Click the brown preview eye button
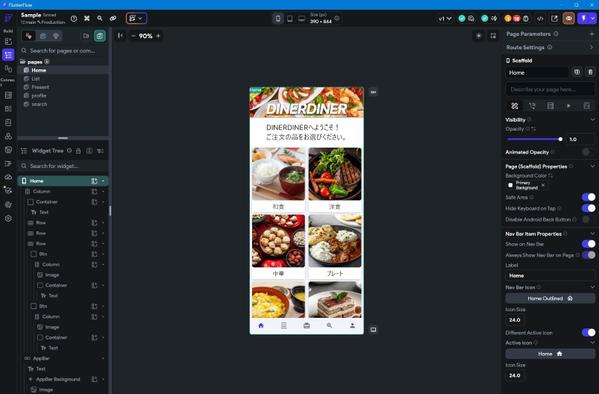The height and width of the screenshot is (394, 599). 568,18
